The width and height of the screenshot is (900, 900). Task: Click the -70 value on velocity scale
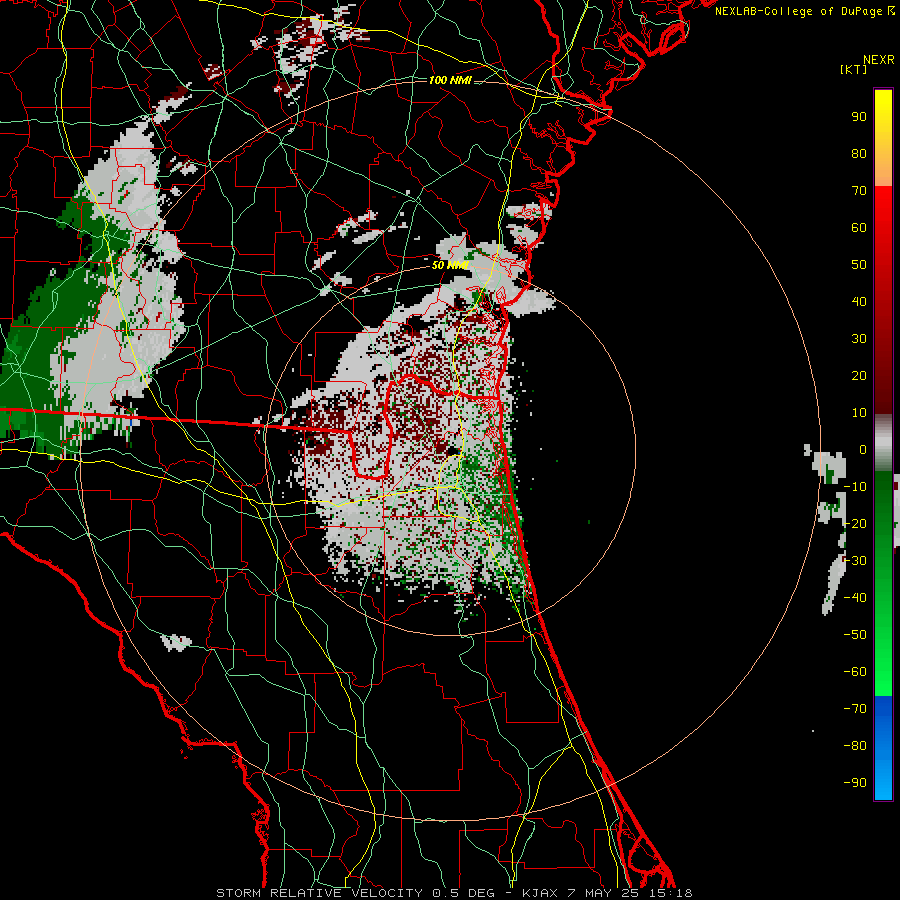[x=855, y=709]
